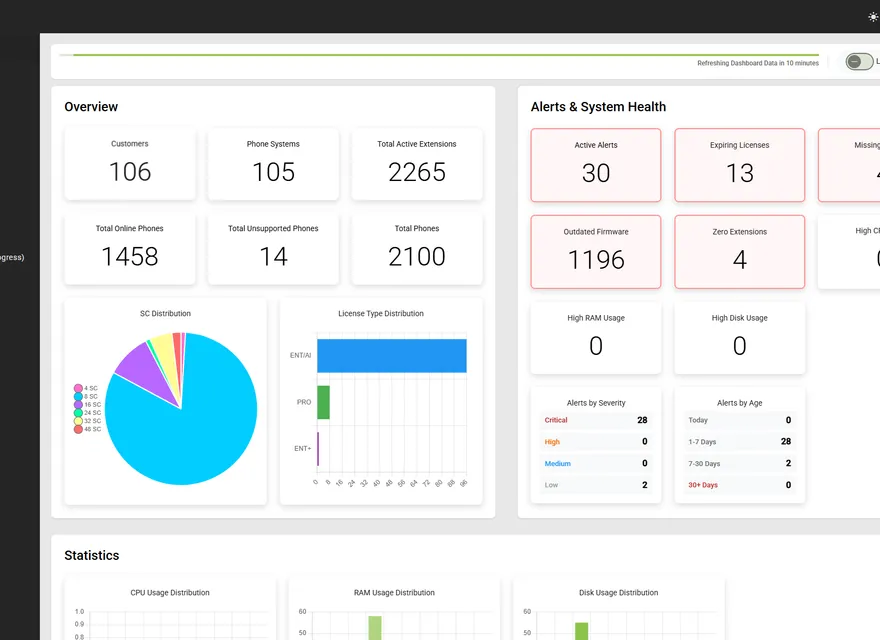Click the sun theme icon in top bar
Viewport: 880px width, 640px height.
tap(873, 17)
